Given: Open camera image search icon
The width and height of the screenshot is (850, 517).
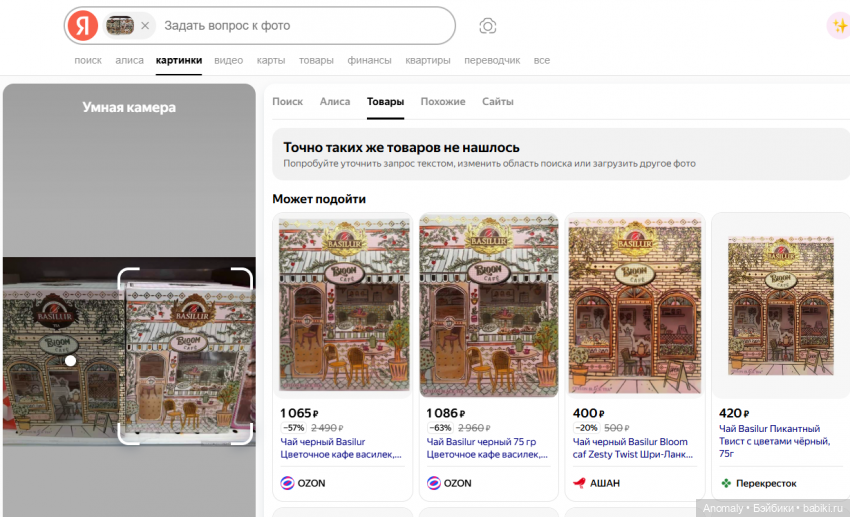Looking at the screenshot, I should [x=487, y=26].
